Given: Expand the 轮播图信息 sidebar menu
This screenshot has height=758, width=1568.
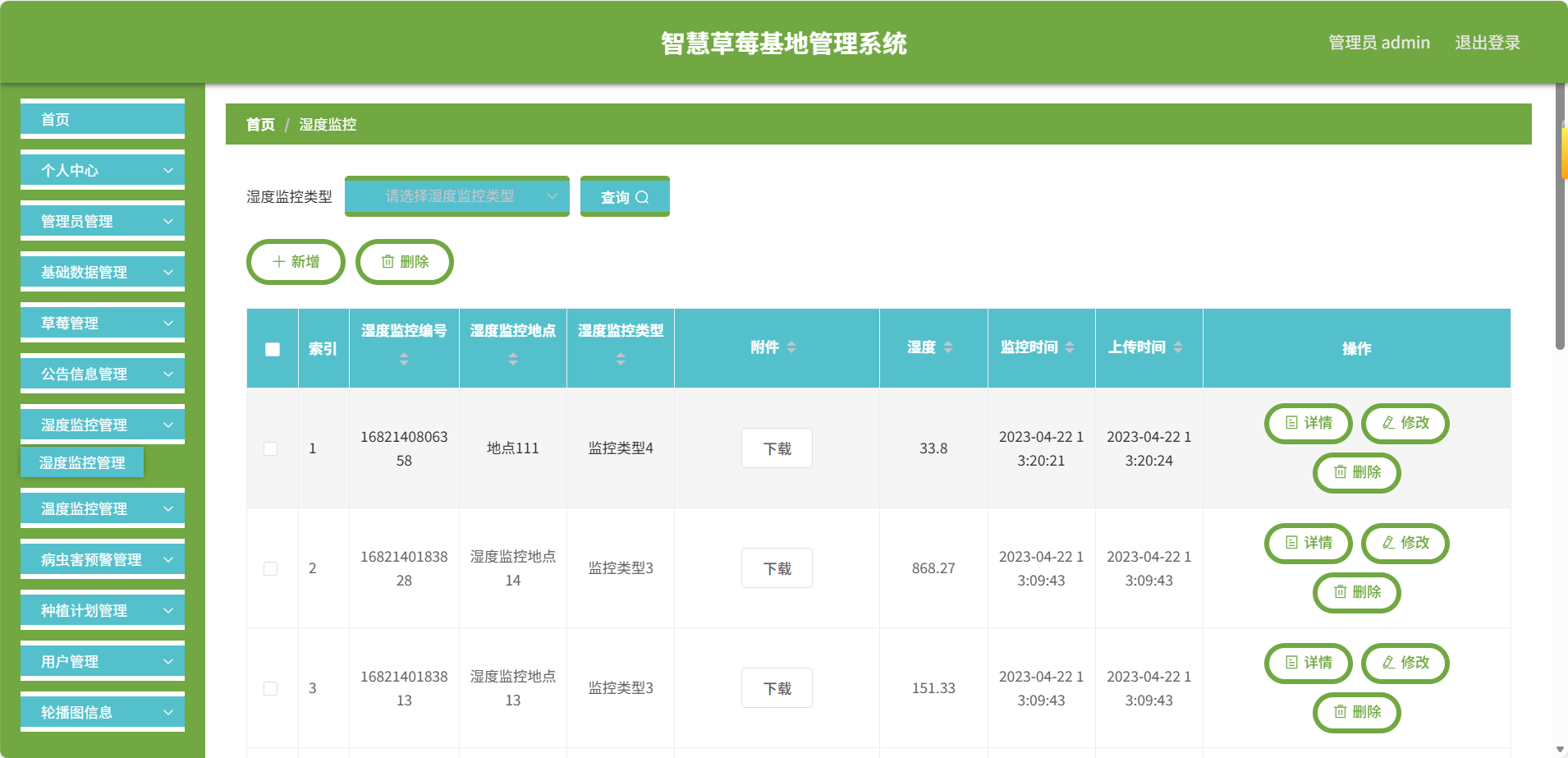Looking at the screenshot, I should pyautogui.click(x=103, y=712).
